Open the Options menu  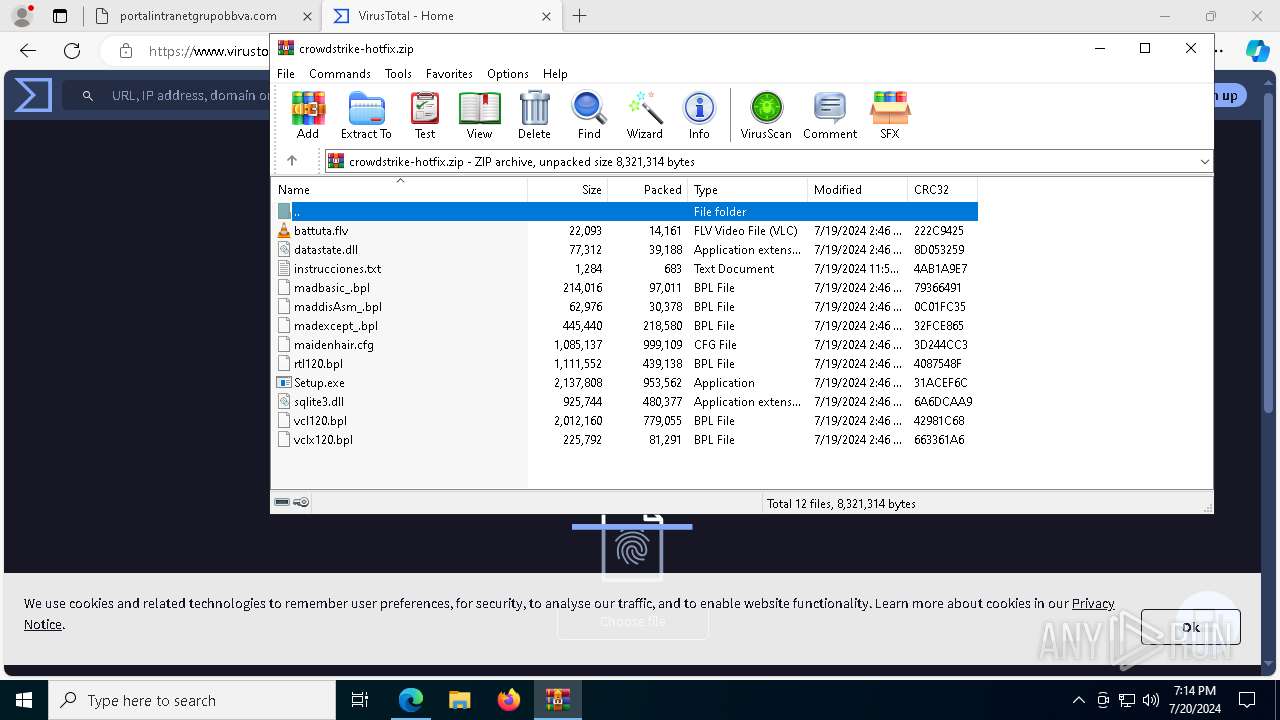point(508,74)
